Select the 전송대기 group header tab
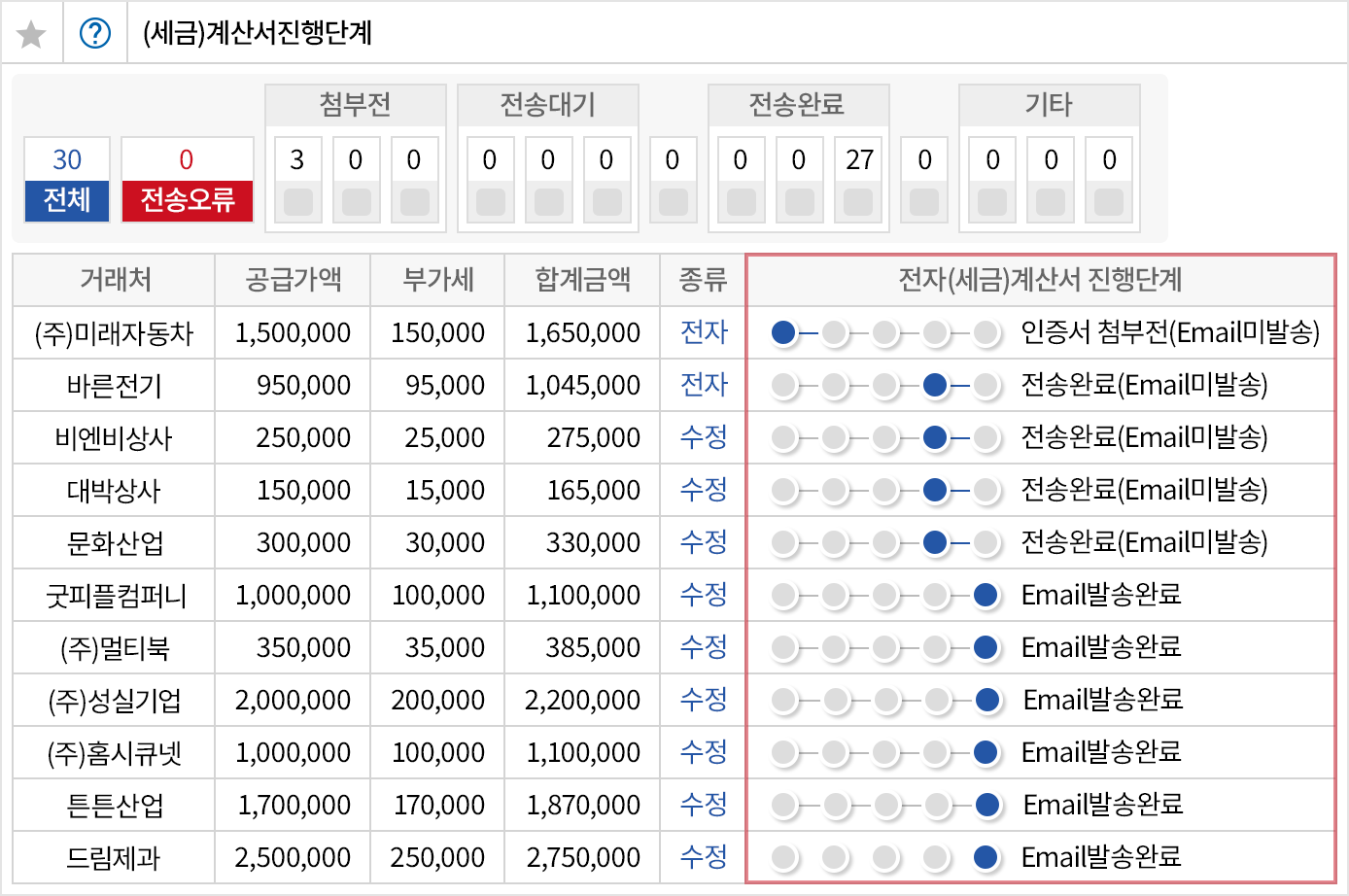 (547, 104)
